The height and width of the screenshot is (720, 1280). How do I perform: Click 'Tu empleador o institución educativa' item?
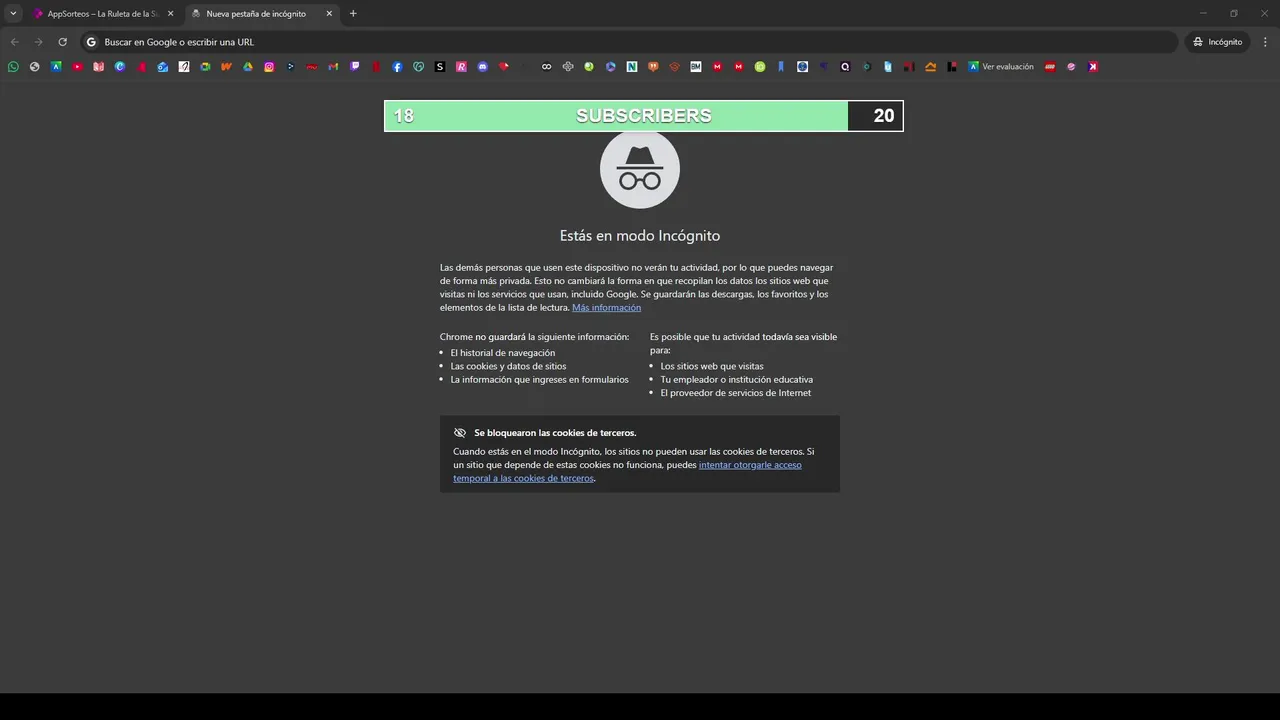click(x=737, y=380)
